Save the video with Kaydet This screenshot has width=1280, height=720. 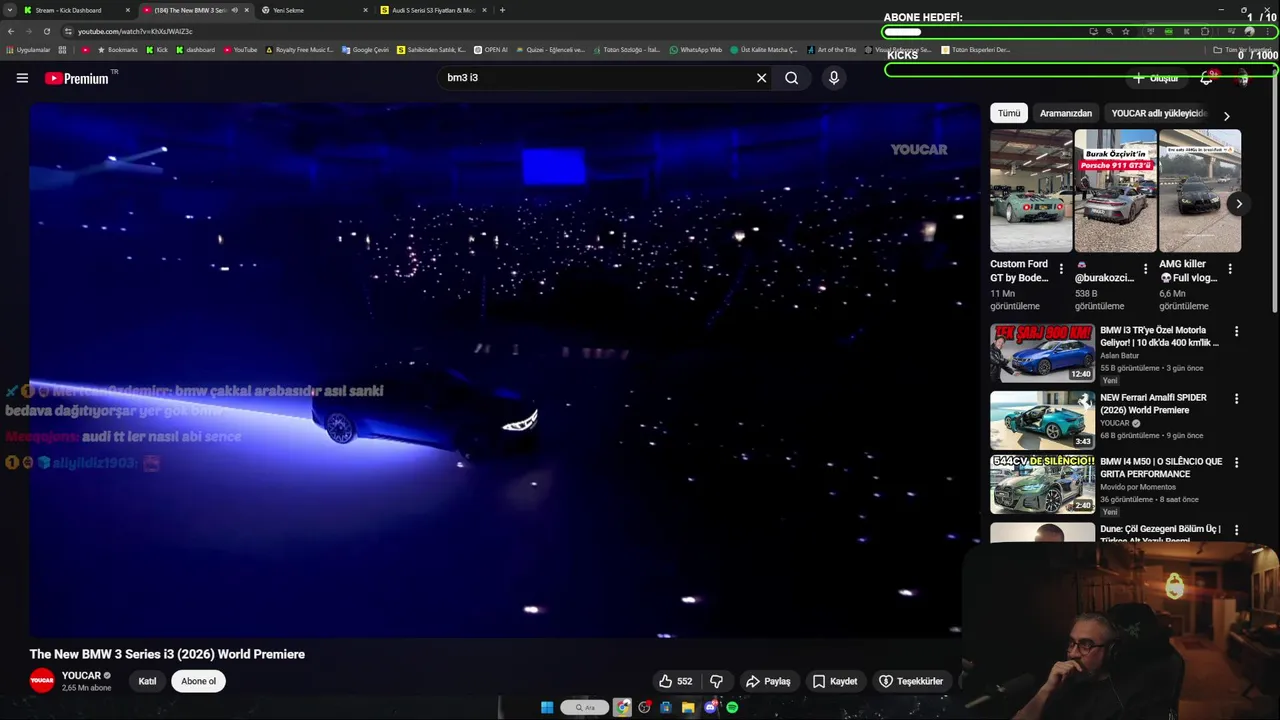point(835,681)
